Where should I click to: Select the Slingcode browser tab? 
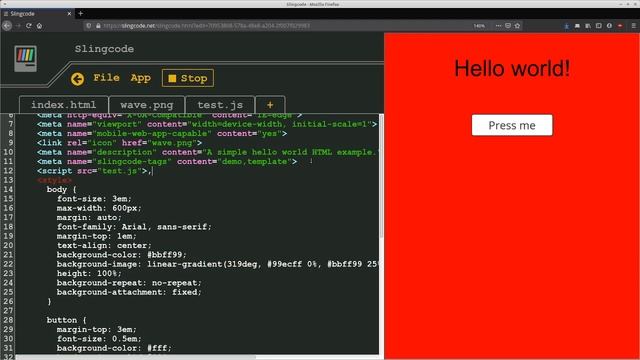37,13
